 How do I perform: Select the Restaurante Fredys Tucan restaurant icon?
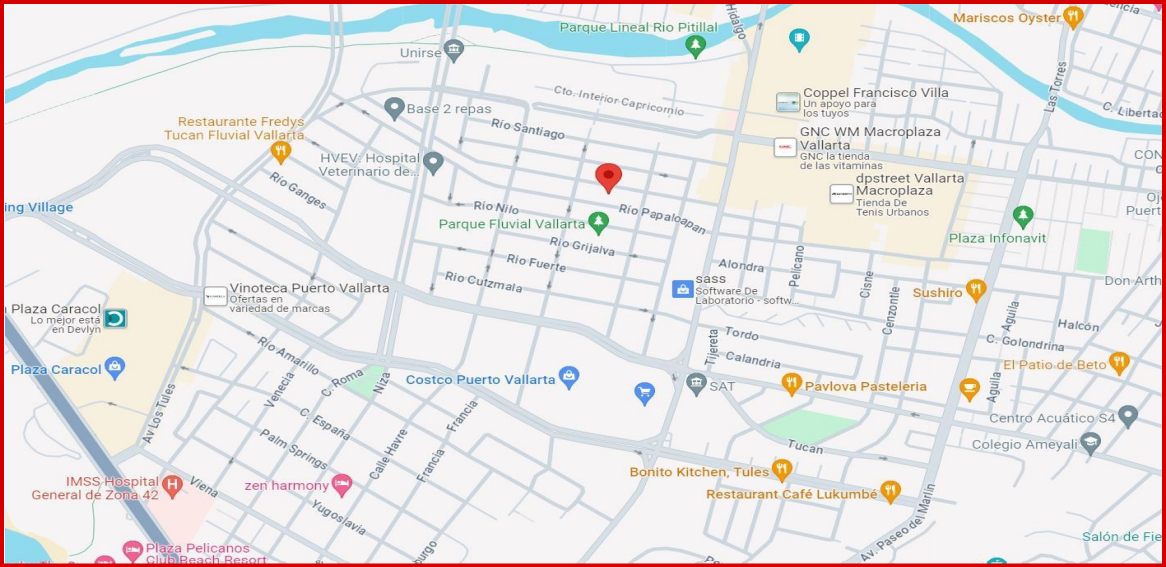(x=280, y=153)
